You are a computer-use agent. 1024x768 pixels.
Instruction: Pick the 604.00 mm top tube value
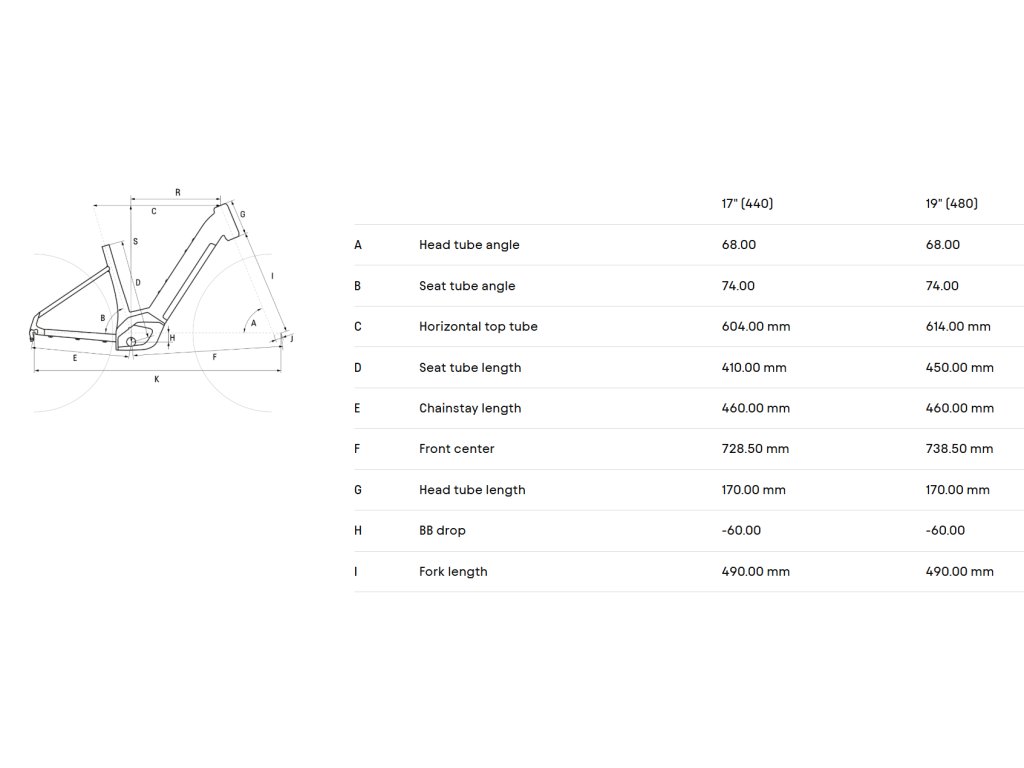coord(756,327)
